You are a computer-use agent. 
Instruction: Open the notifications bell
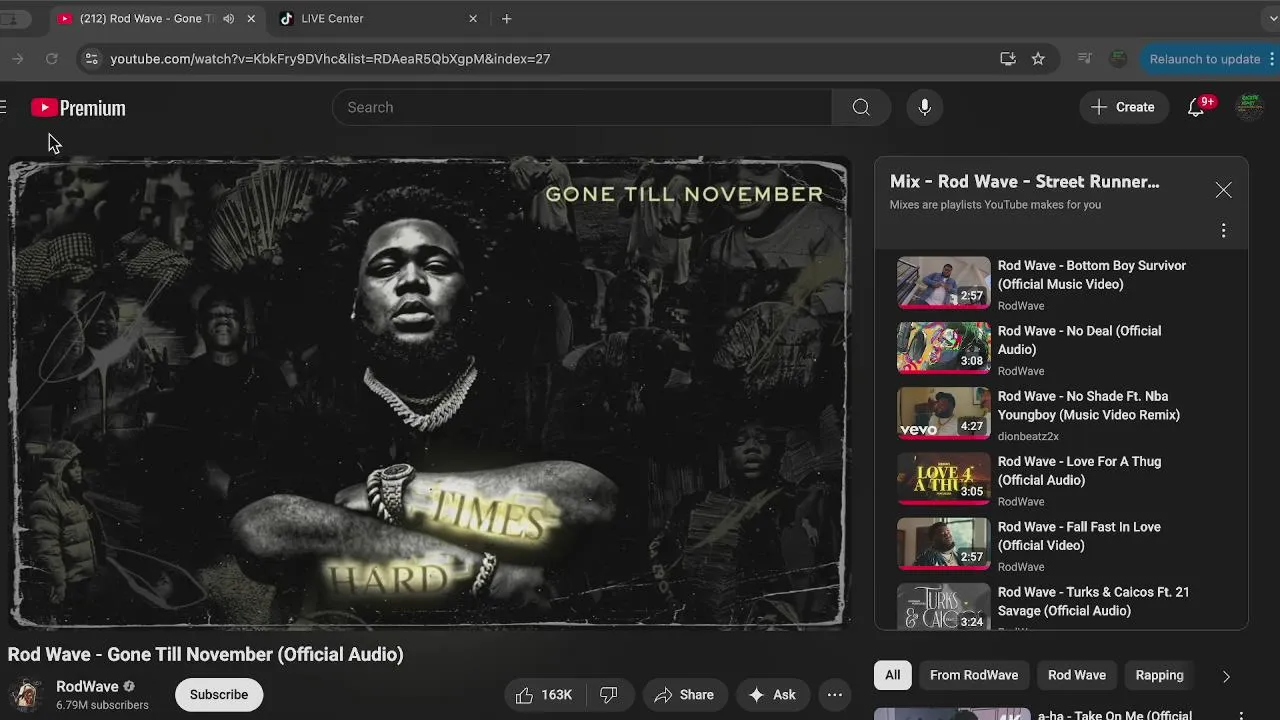pyautogui.click(x=1195, y=107)
